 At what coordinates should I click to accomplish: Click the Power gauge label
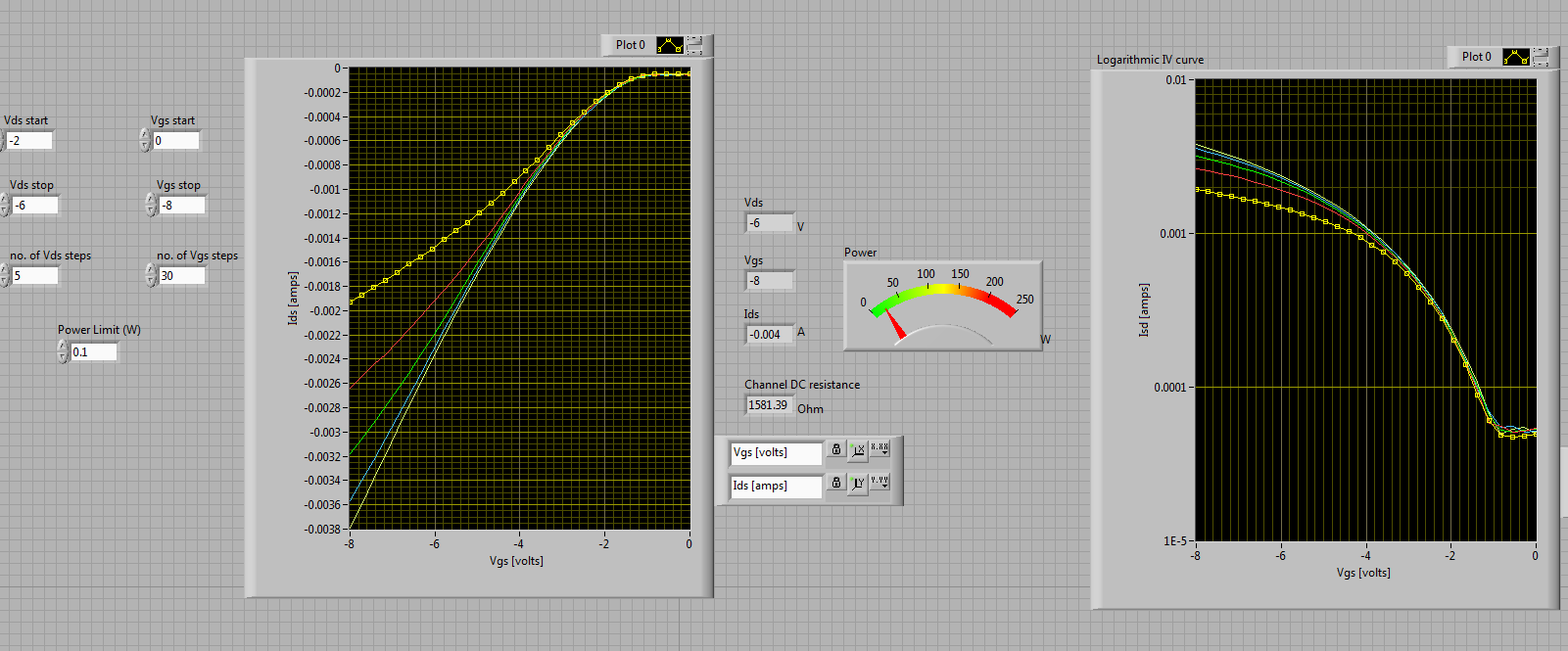[861, 253]
